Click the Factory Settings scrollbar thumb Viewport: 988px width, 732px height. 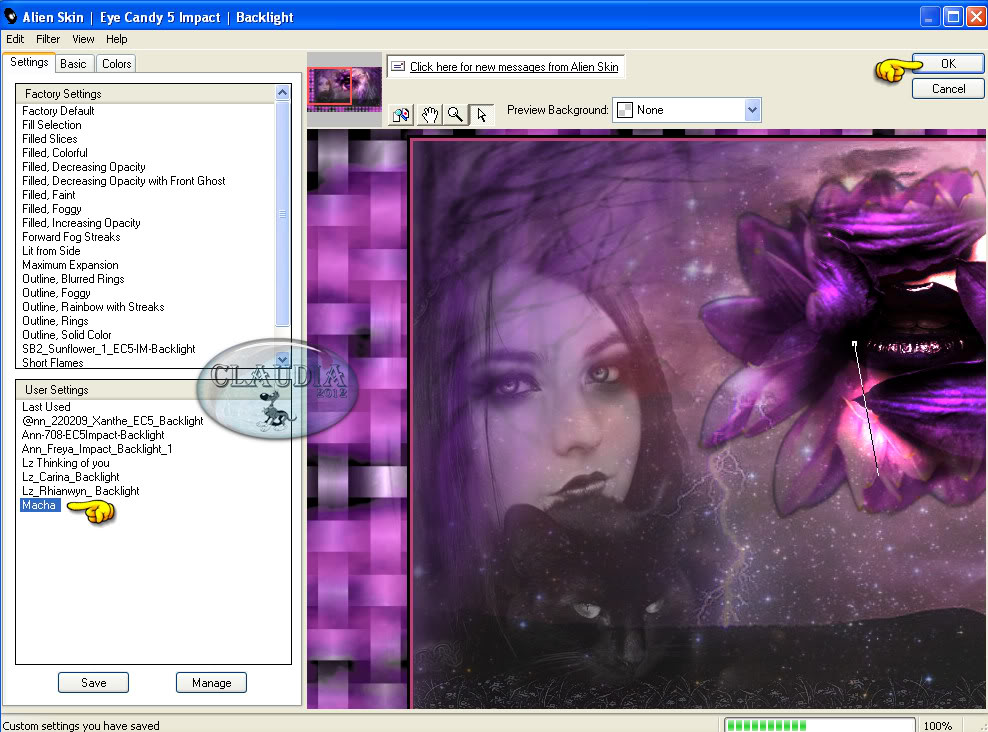click(282, 214)
